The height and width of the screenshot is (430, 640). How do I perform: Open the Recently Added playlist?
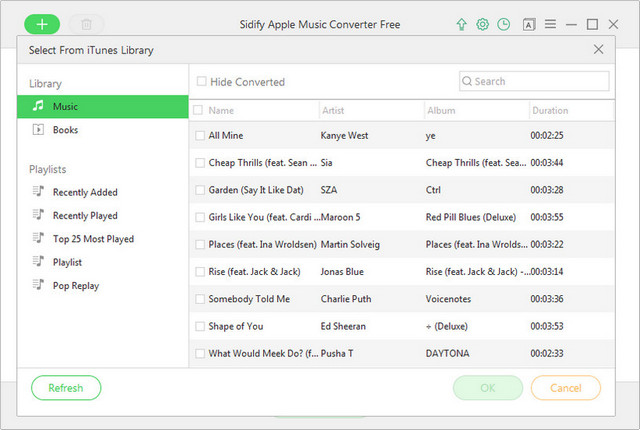pos(85,192)
